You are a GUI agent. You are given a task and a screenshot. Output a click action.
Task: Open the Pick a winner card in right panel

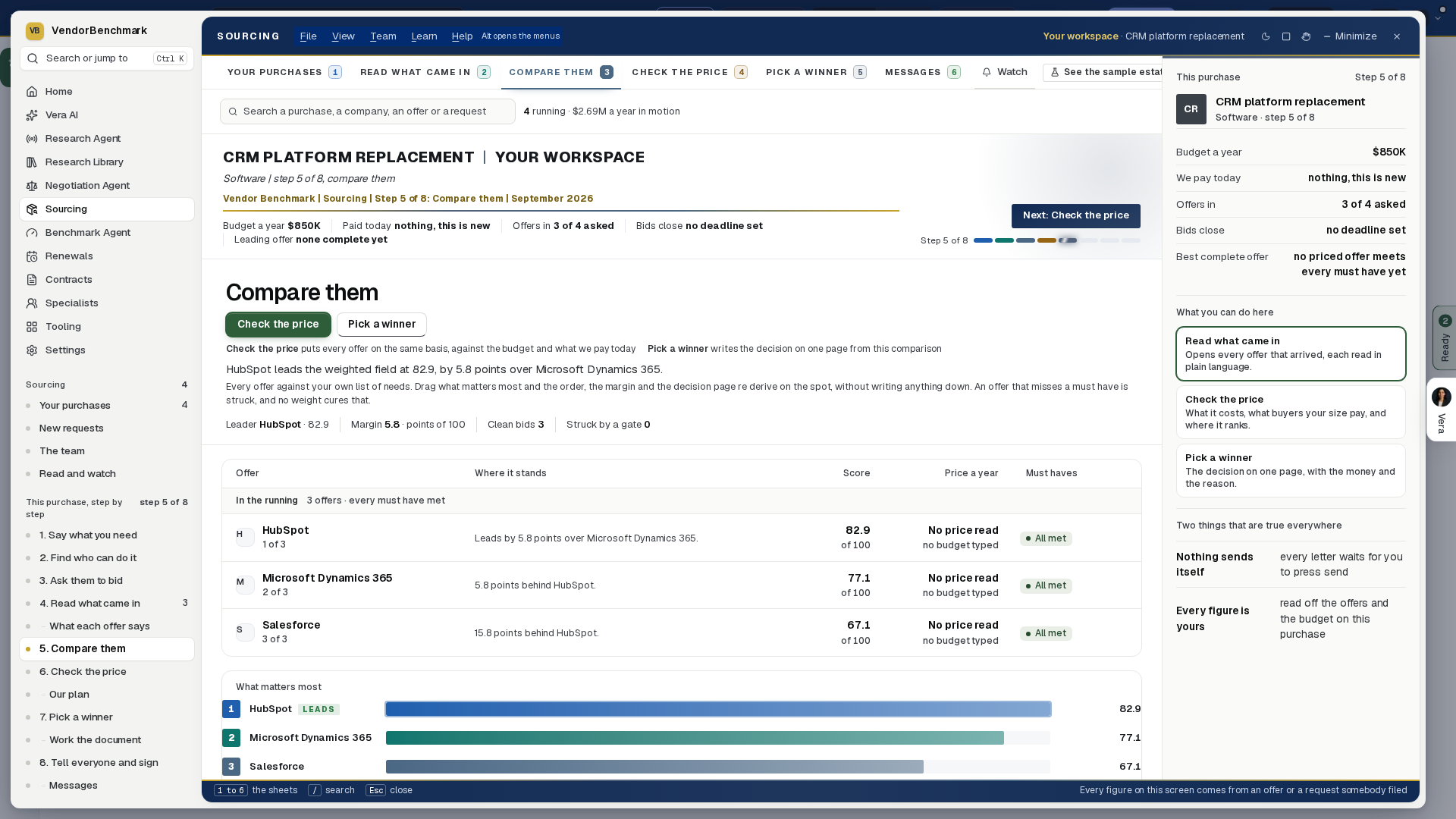1291,470
